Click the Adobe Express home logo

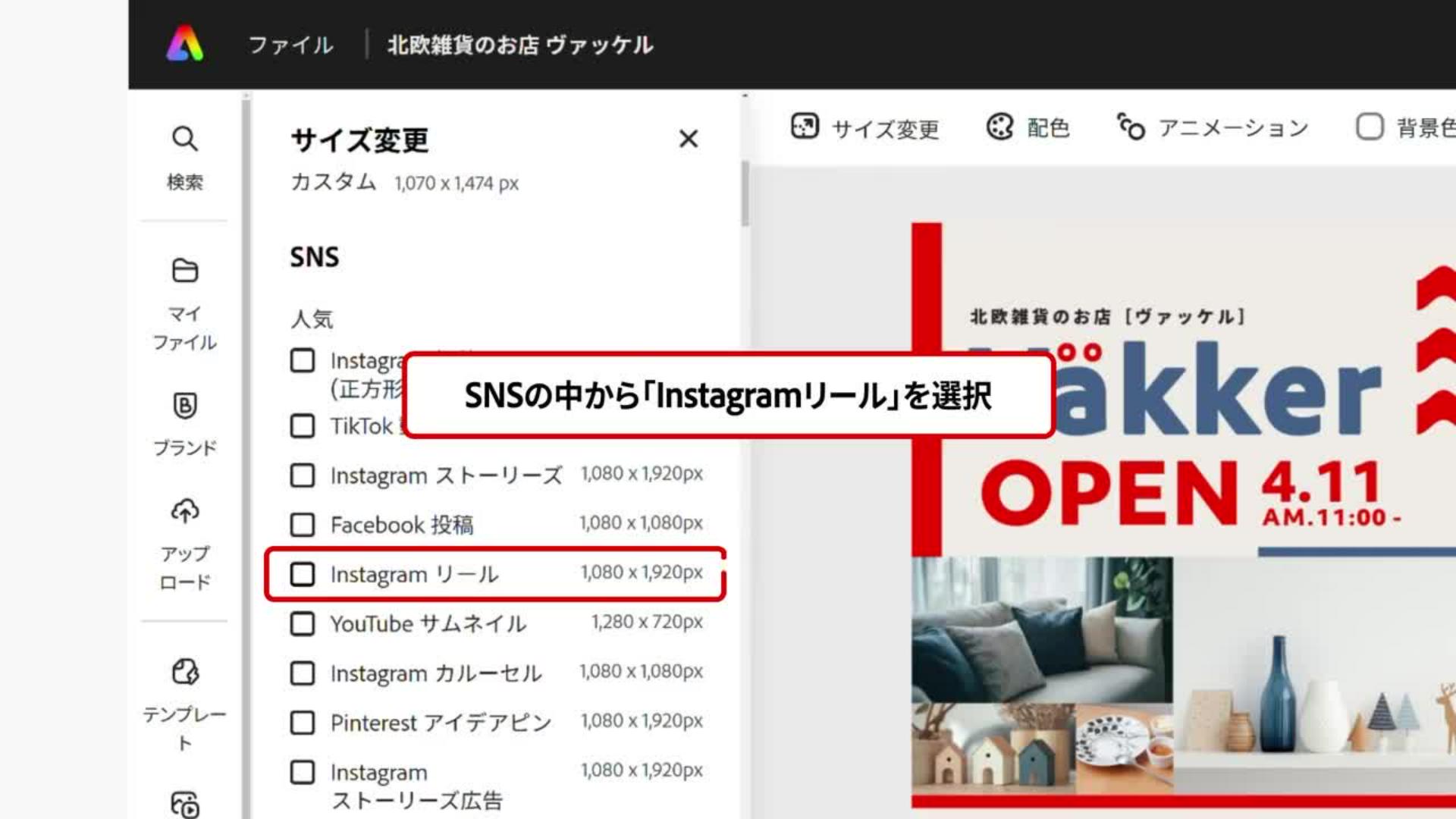click(x=184, y=44)
